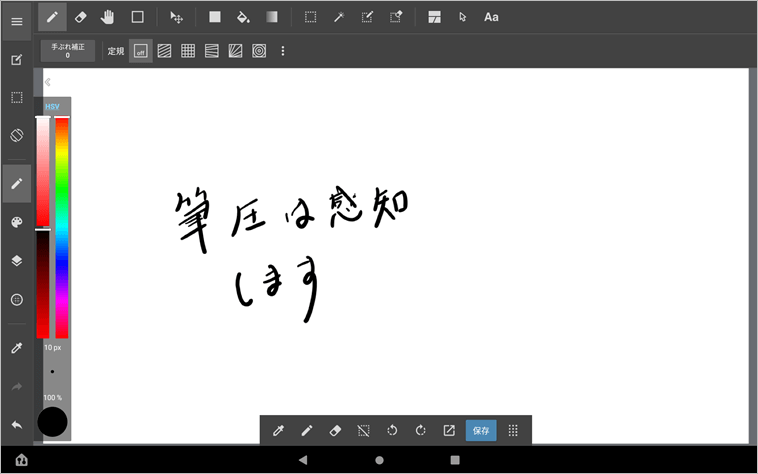
Task: Enable the grid ruler guide
Action: click(x=188, y=51)
